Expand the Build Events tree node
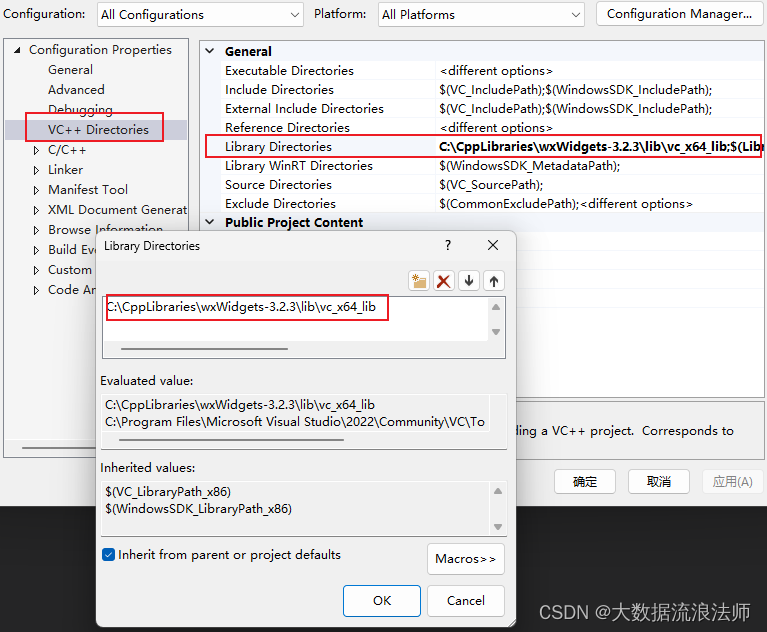Screen dimensions: 767x632 point(36,250)
